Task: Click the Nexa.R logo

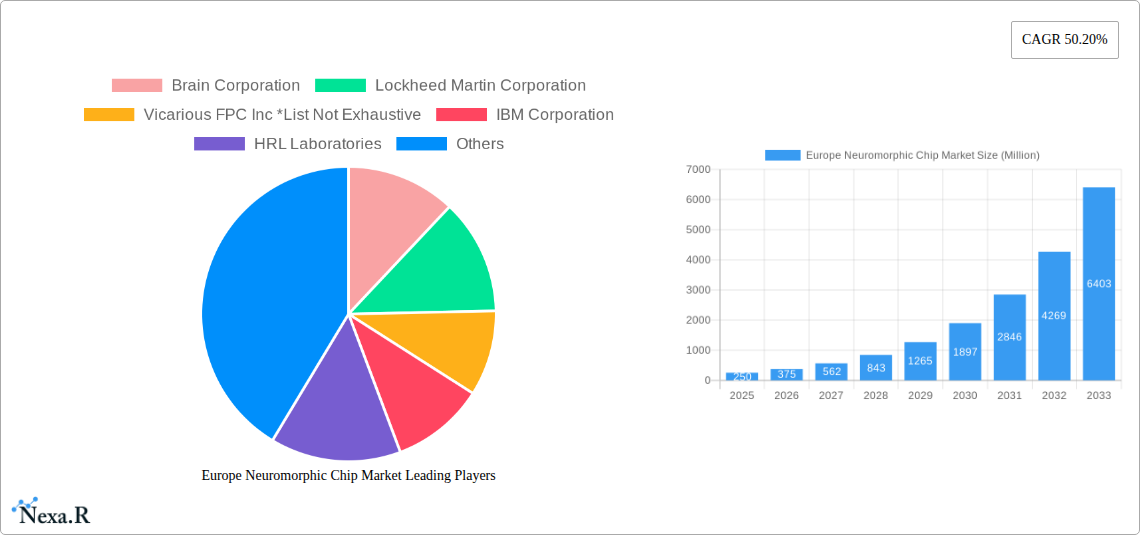Action: [51, 512]
